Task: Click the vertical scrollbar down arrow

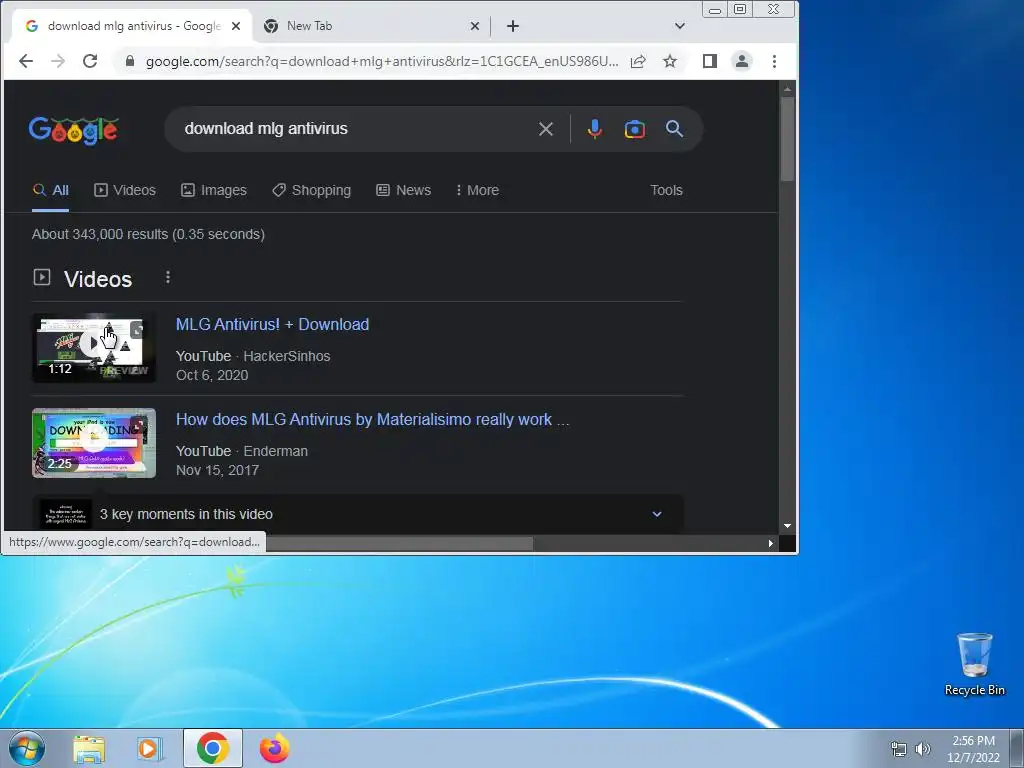Action: pos(788,526)
